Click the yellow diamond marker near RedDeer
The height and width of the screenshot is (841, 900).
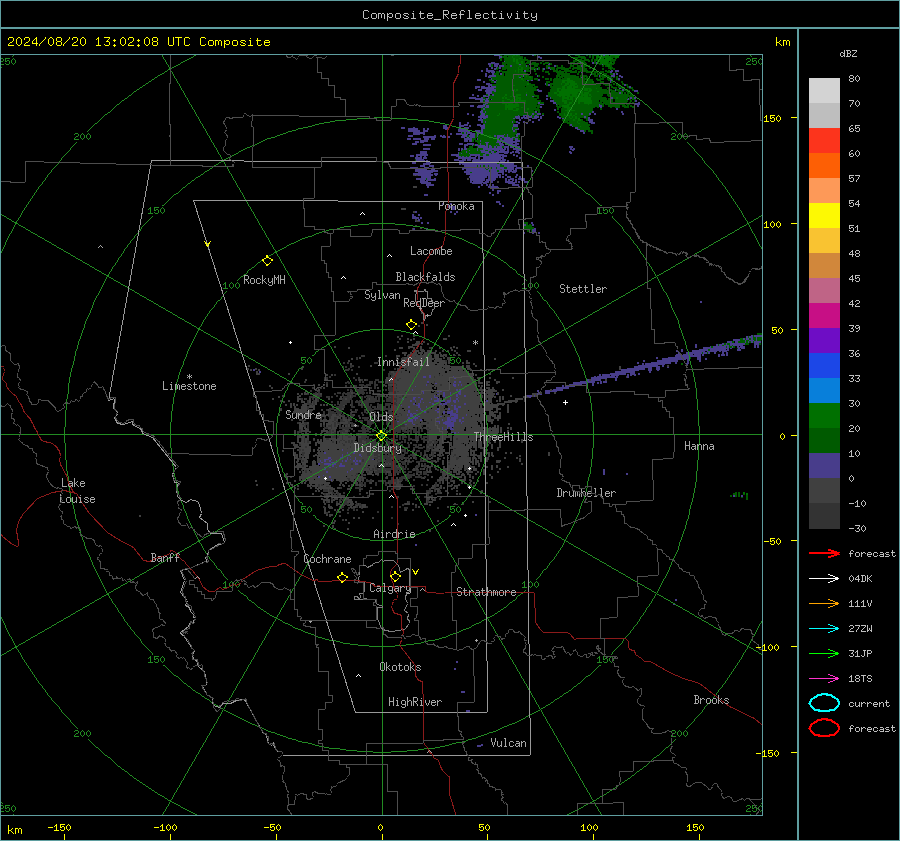point(412,325)
